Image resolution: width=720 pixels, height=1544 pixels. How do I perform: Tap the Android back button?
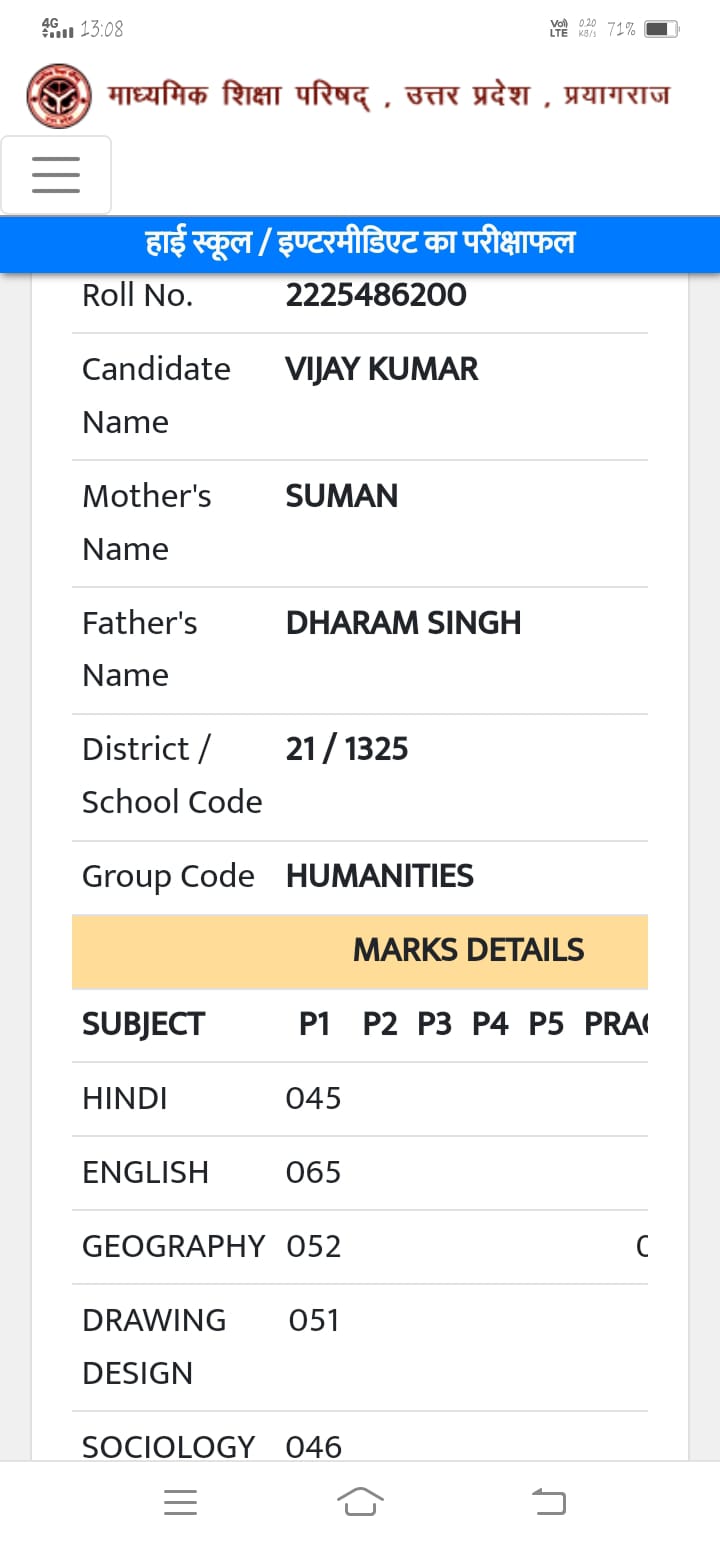(x=548, y=1501)
